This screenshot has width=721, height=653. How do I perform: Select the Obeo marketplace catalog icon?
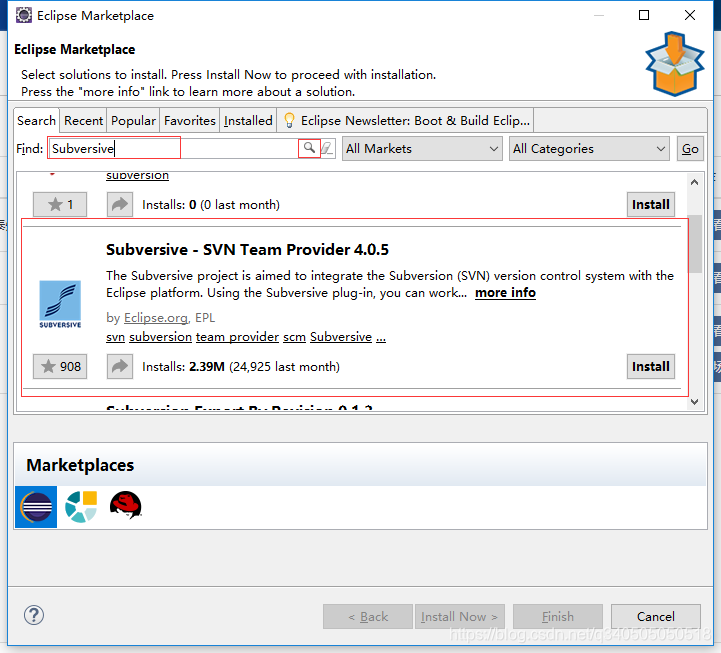[x=81, y=507]
